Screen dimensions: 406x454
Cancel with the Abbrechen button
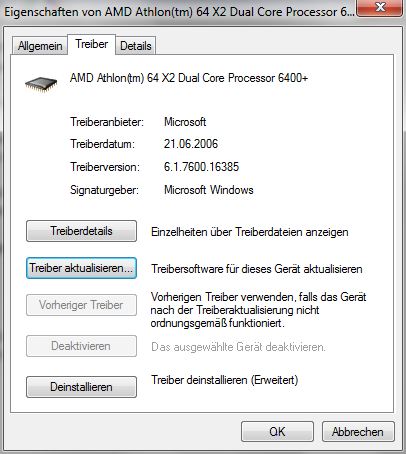tap(358, 432)
